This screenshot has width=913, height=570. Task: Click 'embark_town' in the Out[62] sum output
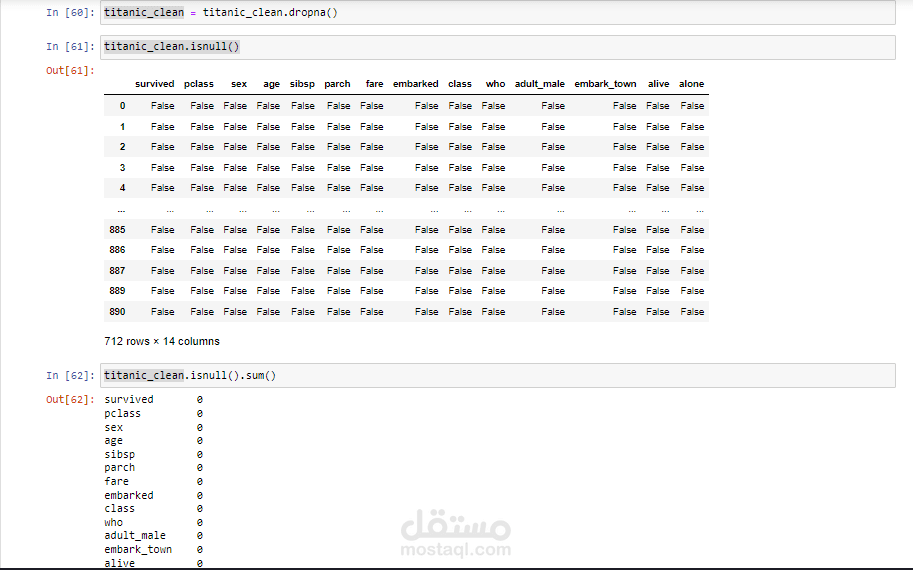pos(138,550)
